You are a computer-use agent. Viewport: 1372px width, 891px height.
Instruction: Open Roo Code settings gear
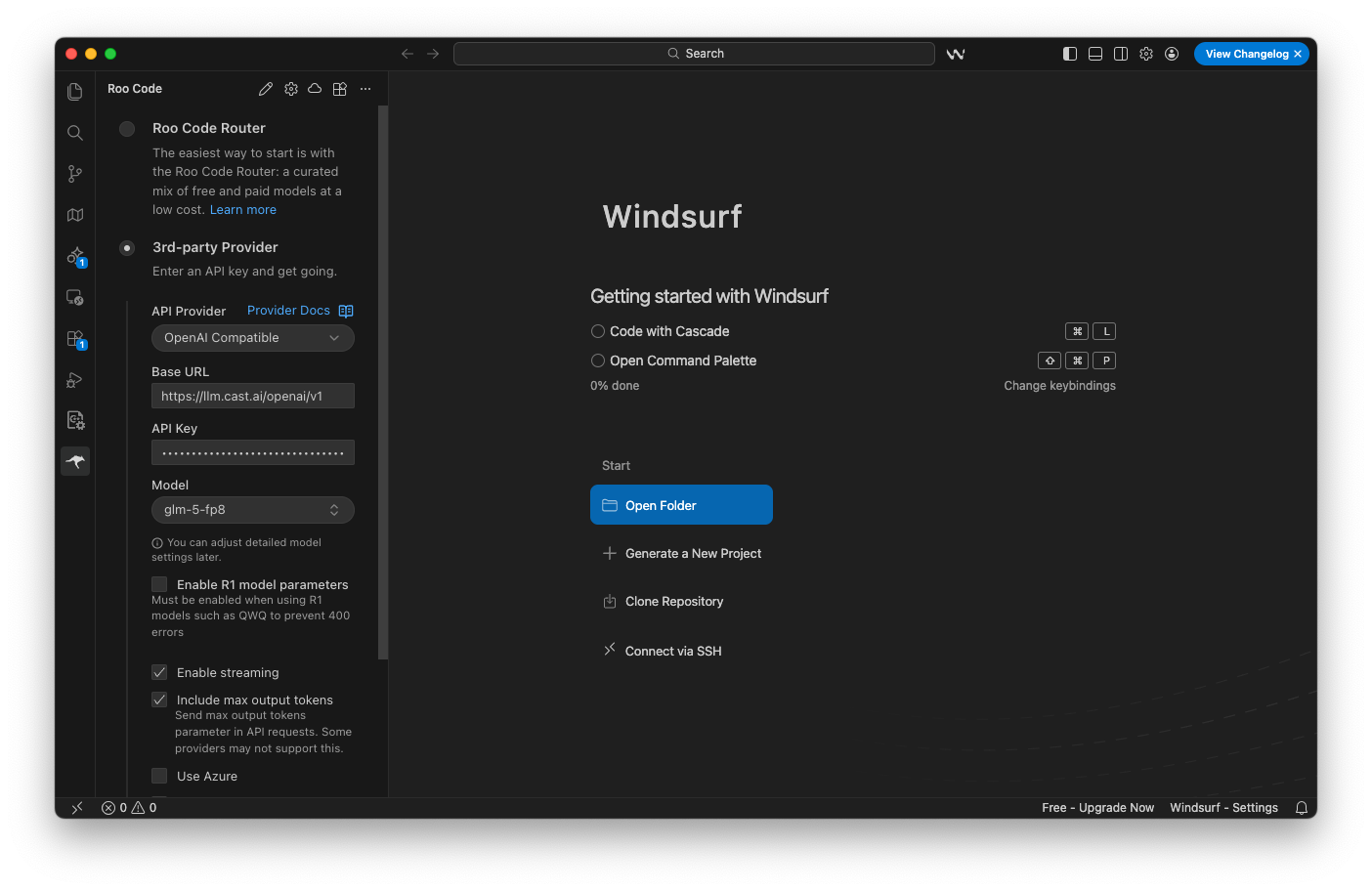click(291, 89)
